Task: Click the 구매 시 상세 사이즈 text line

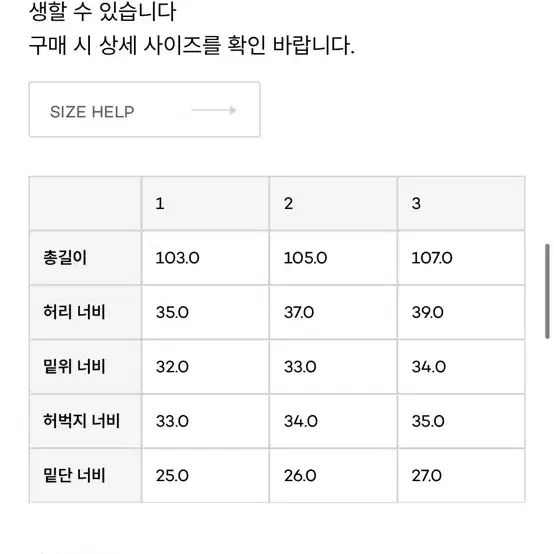Action: click(192, 46)
